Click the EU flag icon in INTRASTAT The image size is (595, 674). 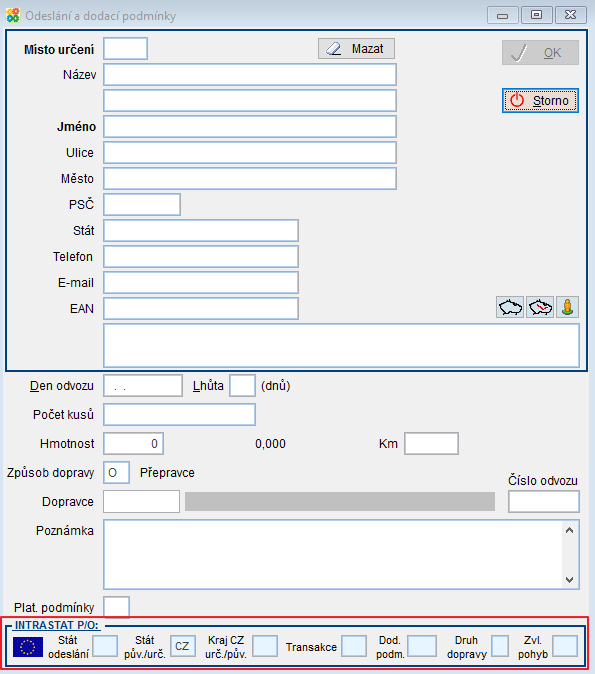coord(28,647)
